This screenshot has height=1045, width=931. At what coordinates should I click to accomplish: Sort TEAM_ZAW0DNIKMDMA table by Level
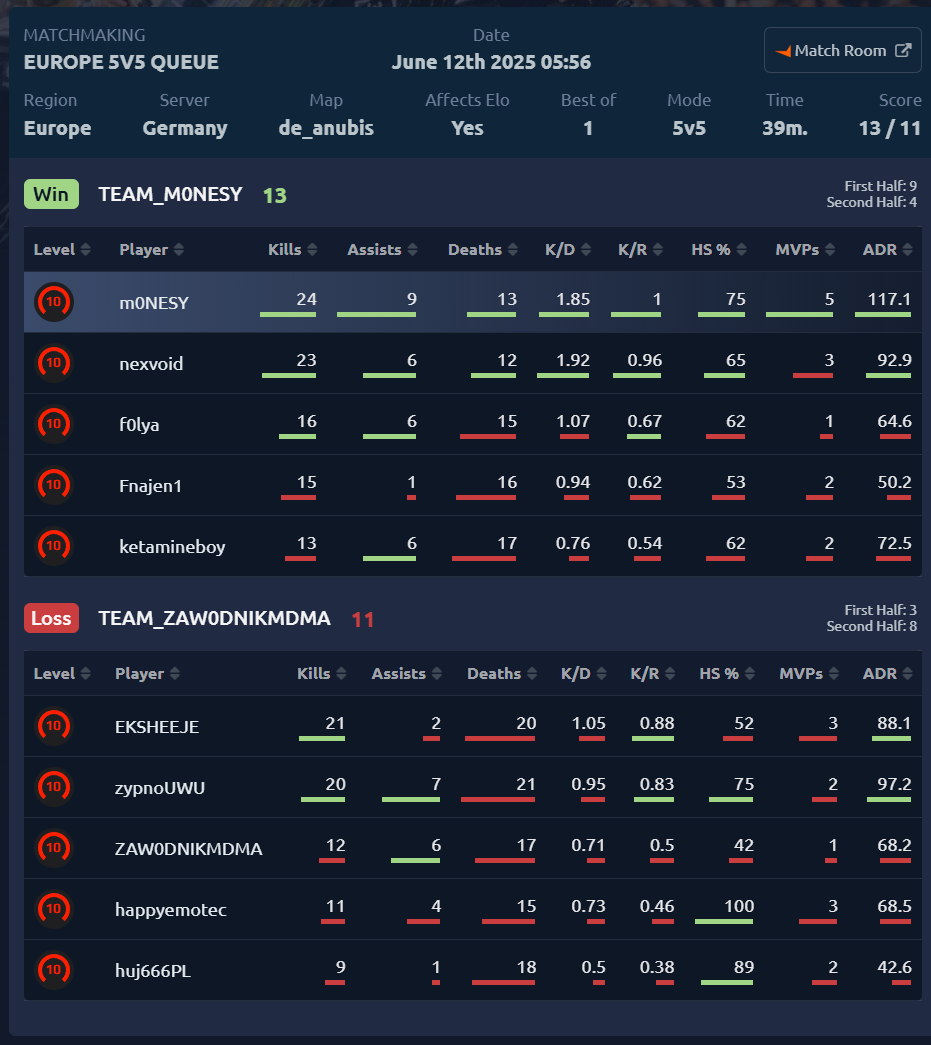[62, 674]
